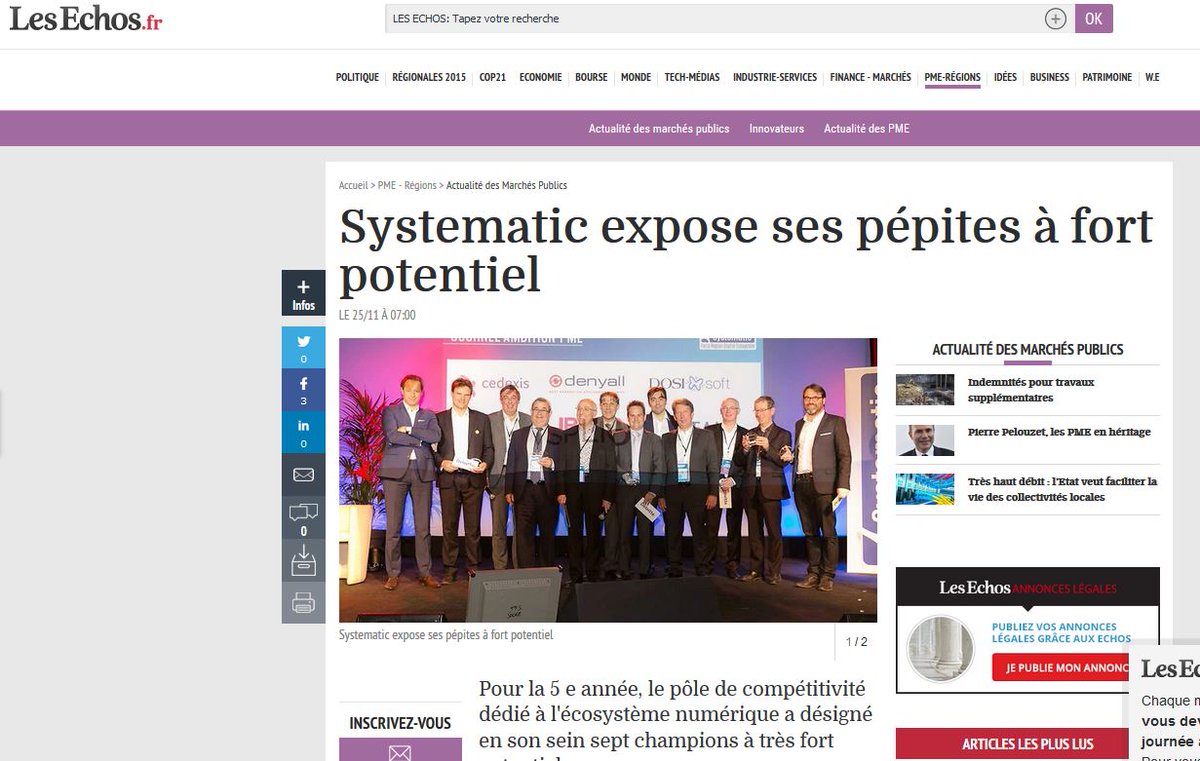
Task: Open Pierre Pelouzet, les PME en héritage
Action: pyautogui.click(x=1059, y=432)
